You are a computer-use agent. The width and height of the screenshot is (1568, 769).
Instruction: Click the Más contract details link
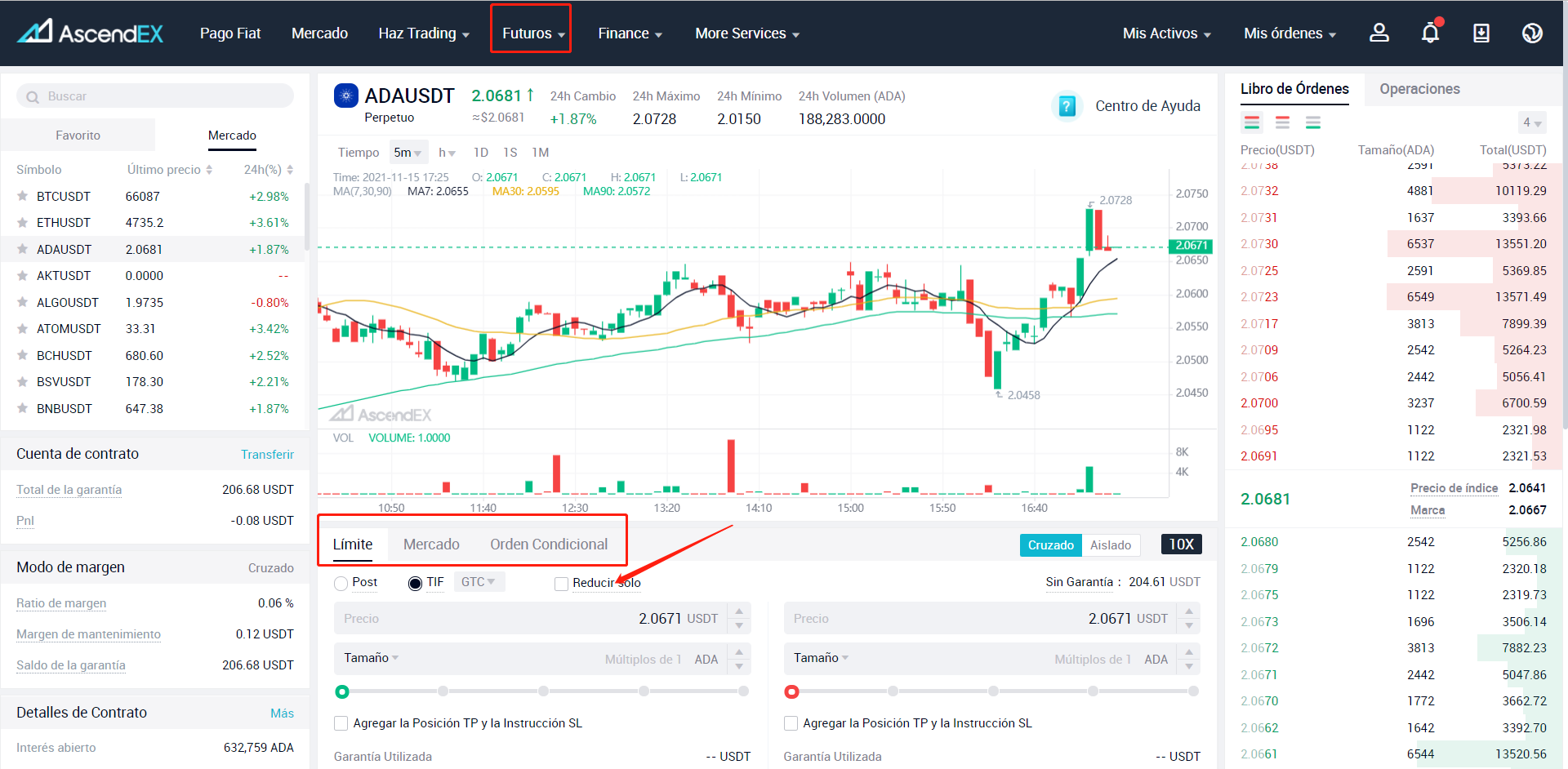click(282, 713)
